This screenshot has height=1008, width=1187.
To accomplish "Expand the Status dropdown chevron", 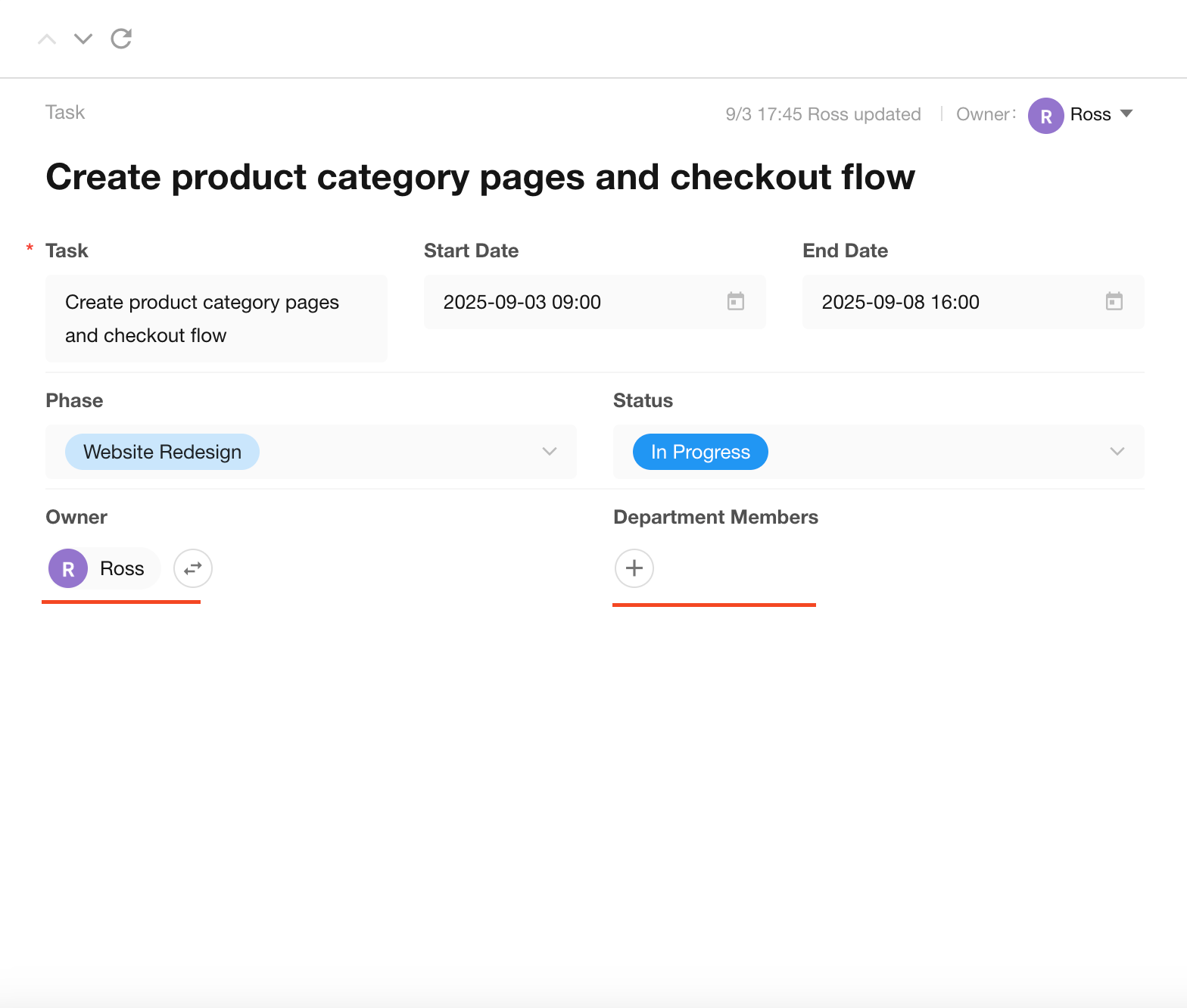I will point(1117,452).
